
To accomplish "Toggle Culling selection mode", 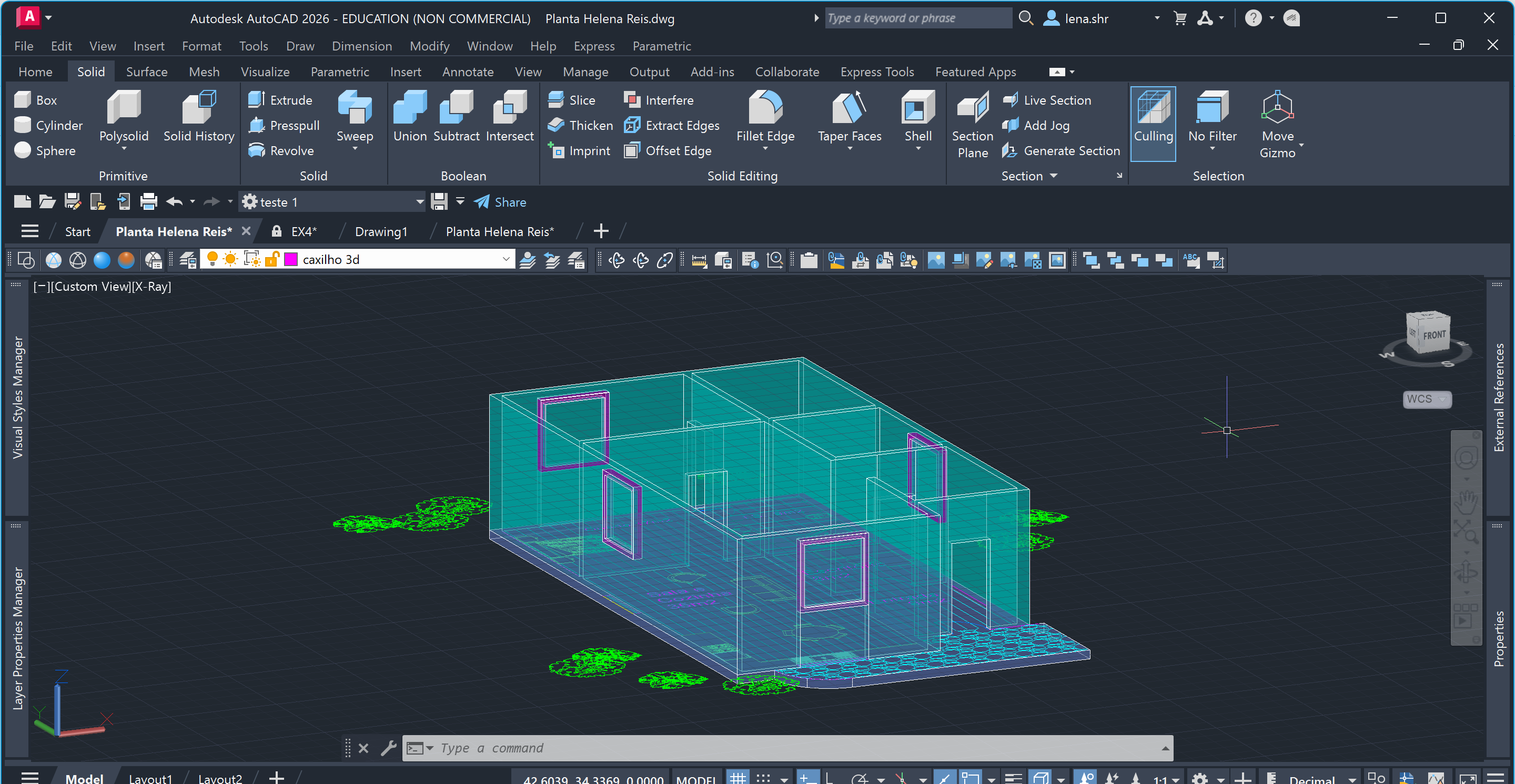I will coord(1153,124).
